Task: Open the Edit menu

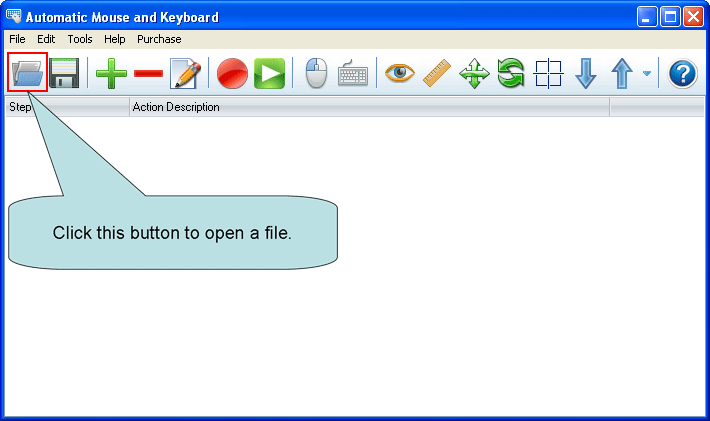Action: (x=46, y=39)
